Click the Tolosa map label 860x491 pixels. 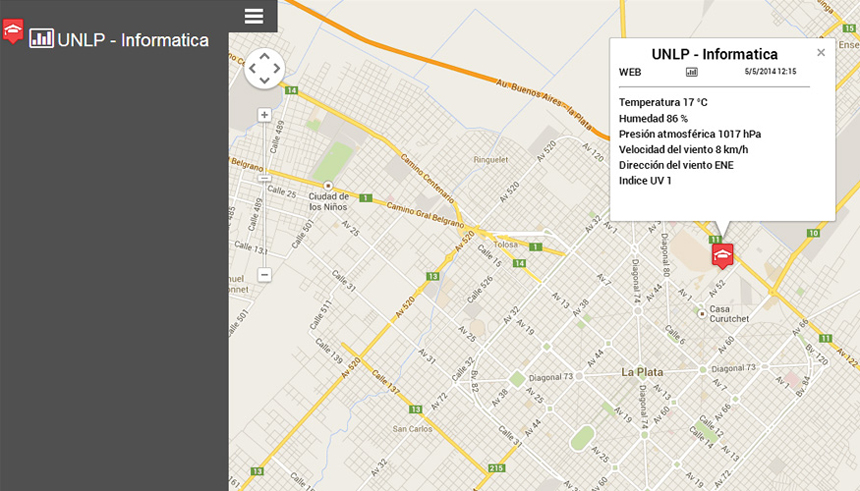point(505,244)
